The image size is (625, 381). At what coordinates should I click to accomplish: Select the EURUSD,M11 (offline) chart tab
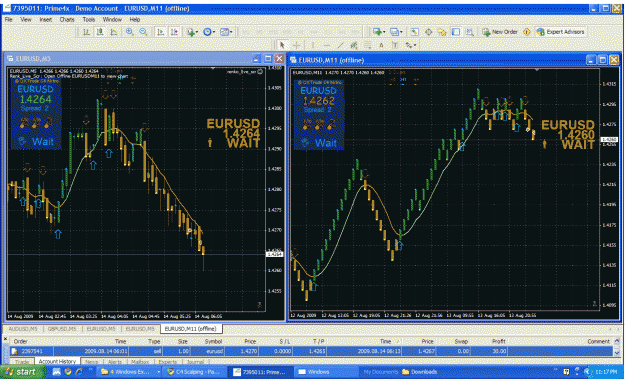(x=191, y=329)
